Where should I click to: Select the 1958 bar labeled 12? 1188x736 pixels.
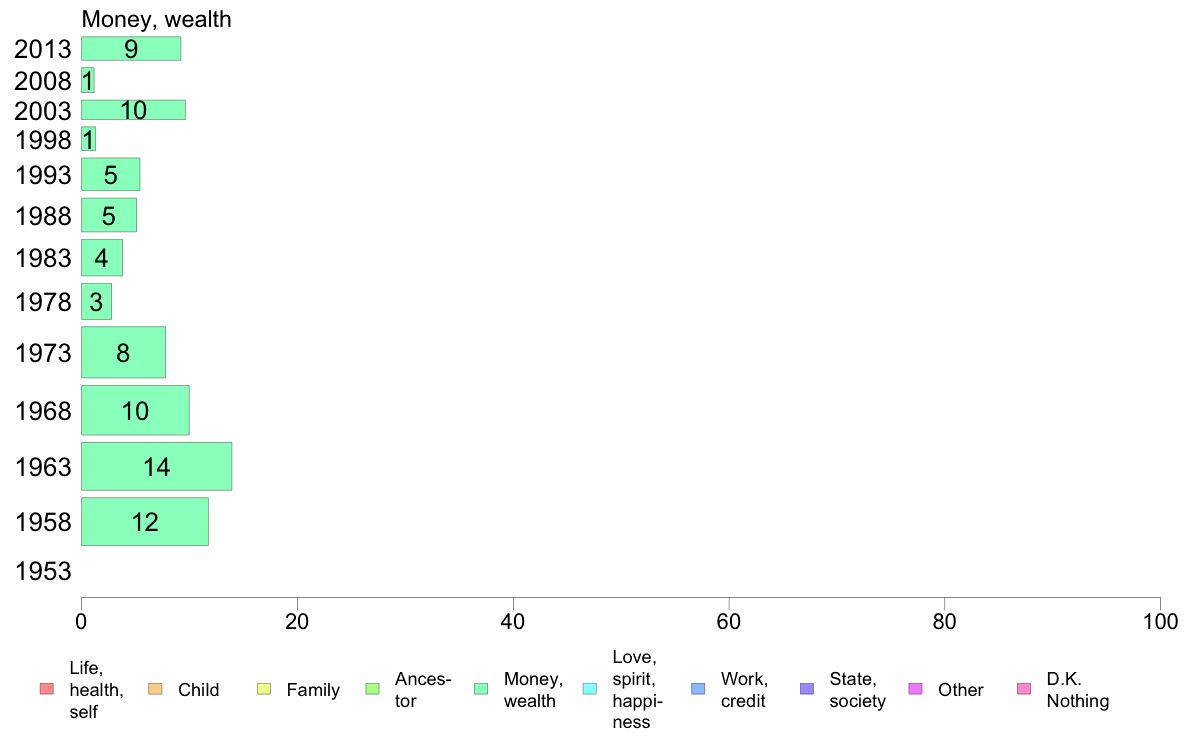point(145,521)
